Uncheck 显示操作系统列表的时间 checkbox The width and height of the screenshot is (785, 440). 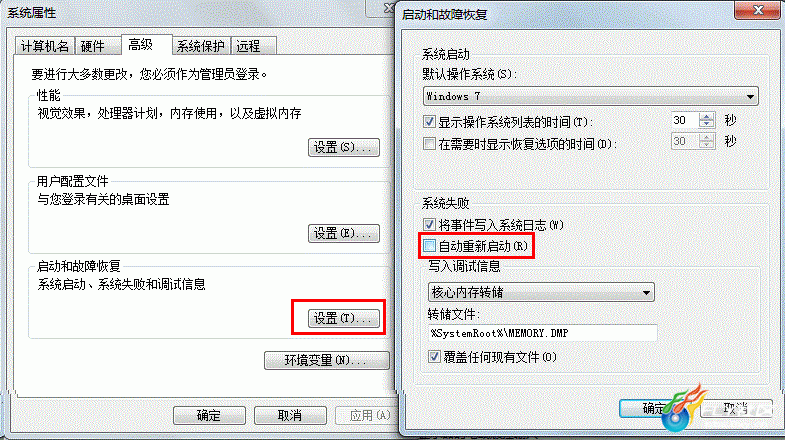(x=429, y=122)
